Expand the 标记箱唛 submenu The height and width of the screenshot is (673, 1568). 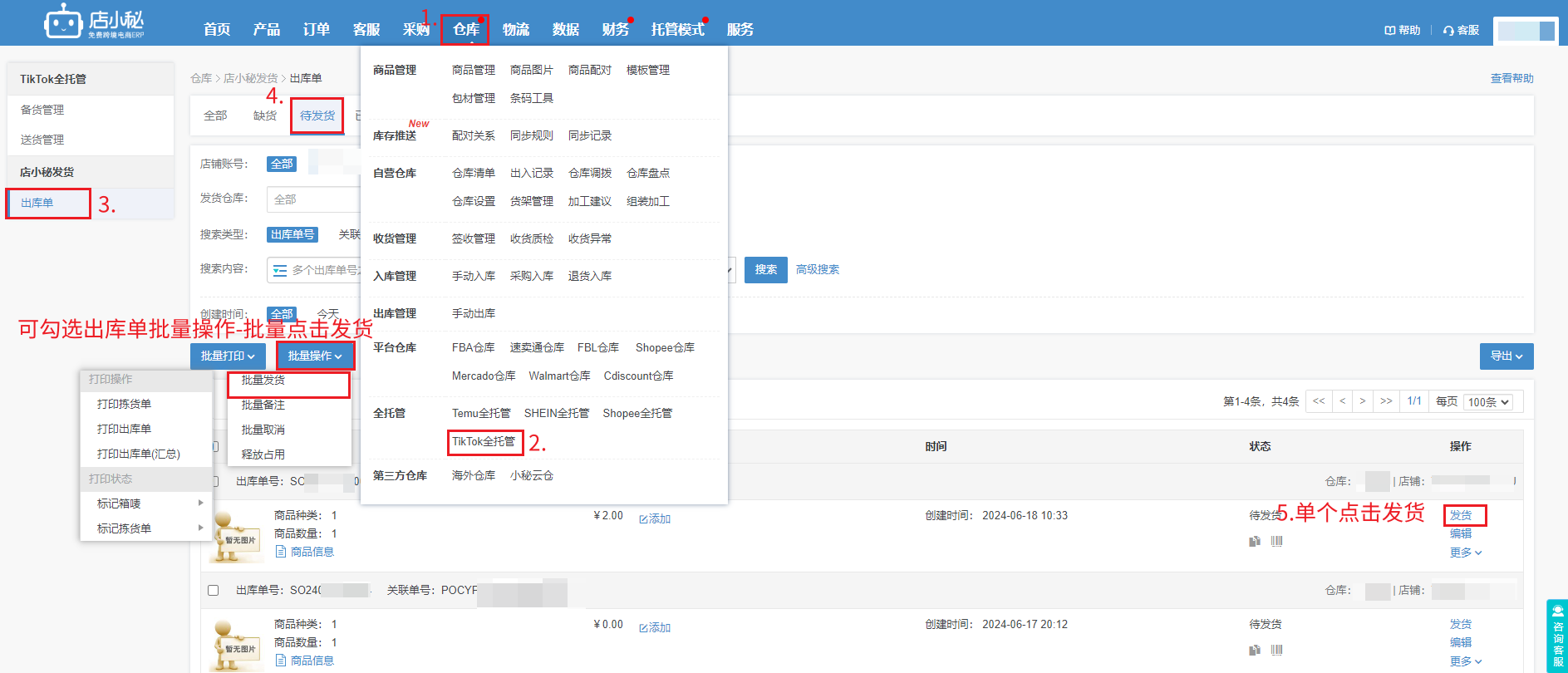click(x=146, y=504)
